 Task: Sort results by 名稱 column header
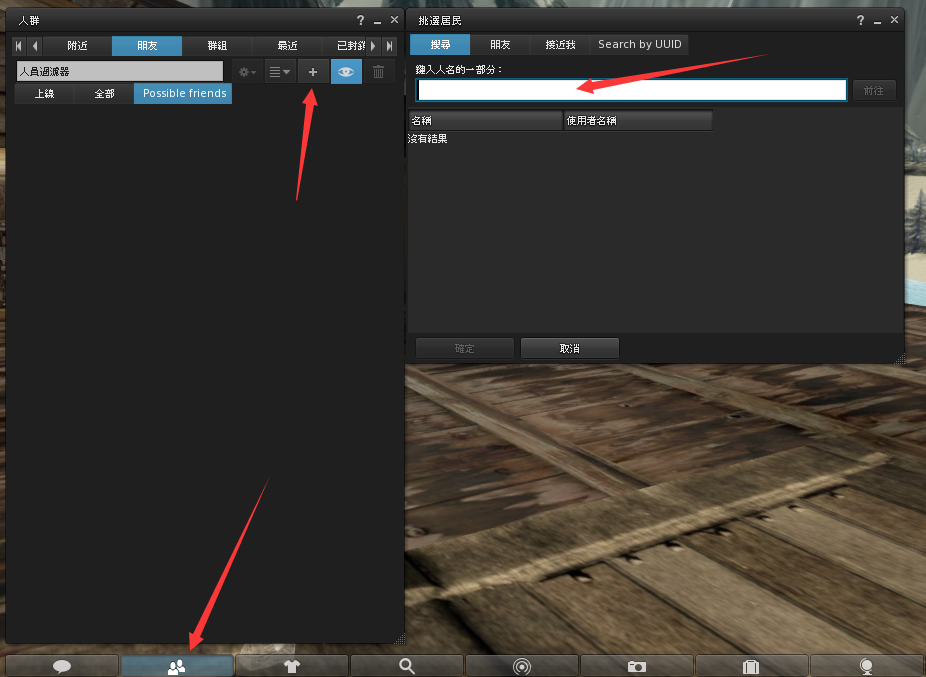pos(485,121)
